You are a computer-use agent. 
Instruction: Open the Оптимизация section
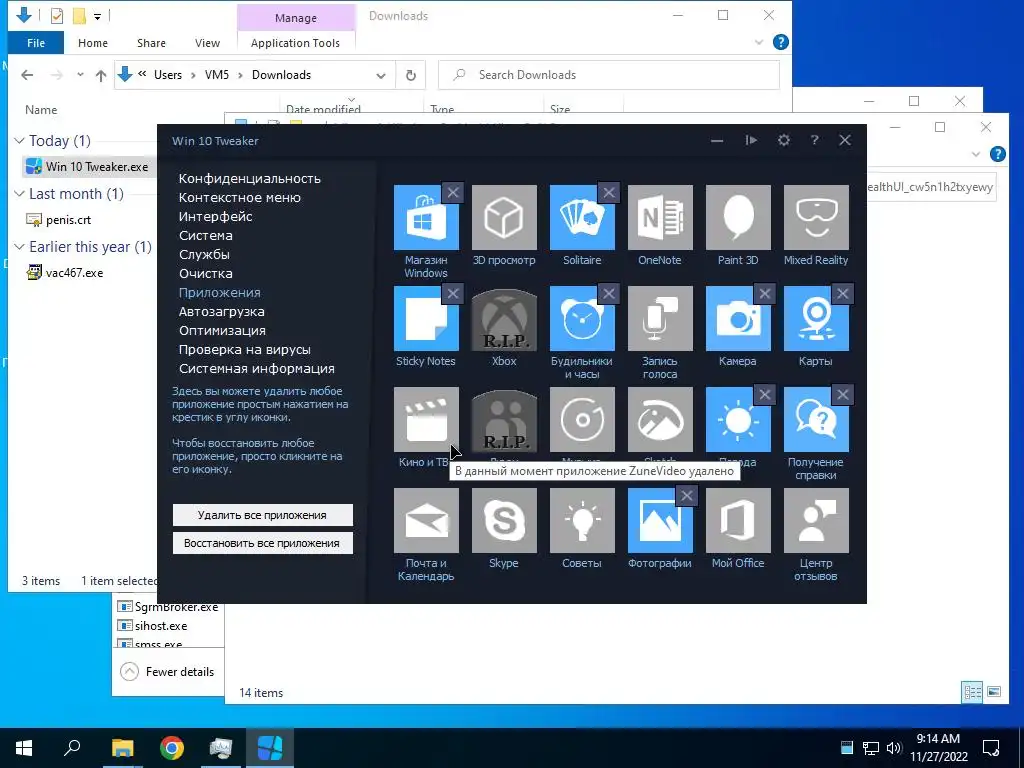(x=222, y=330)
